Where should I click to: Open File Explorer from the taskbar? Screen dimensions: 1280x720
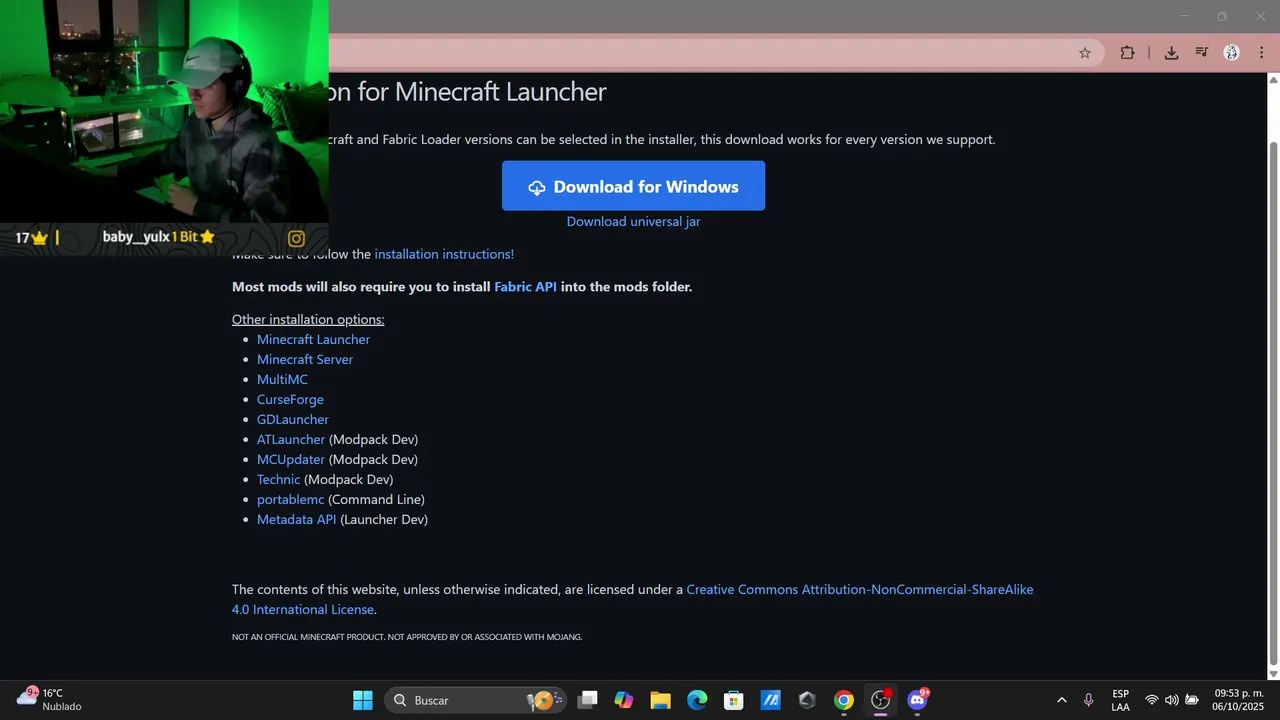click(x=660, y=700)
